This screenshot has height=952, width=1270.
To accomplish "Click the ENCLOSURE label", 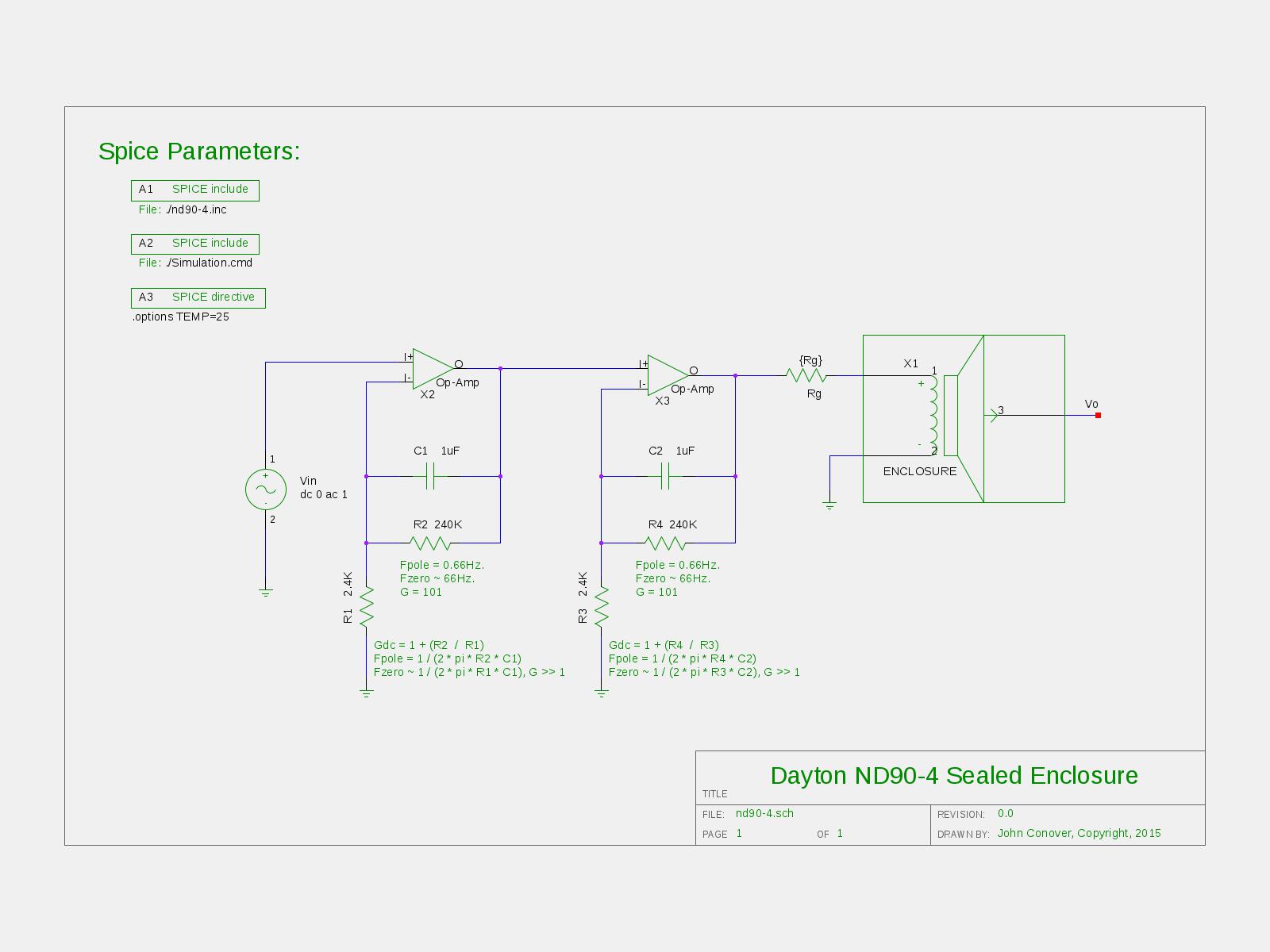I will (x=920, y=471).
